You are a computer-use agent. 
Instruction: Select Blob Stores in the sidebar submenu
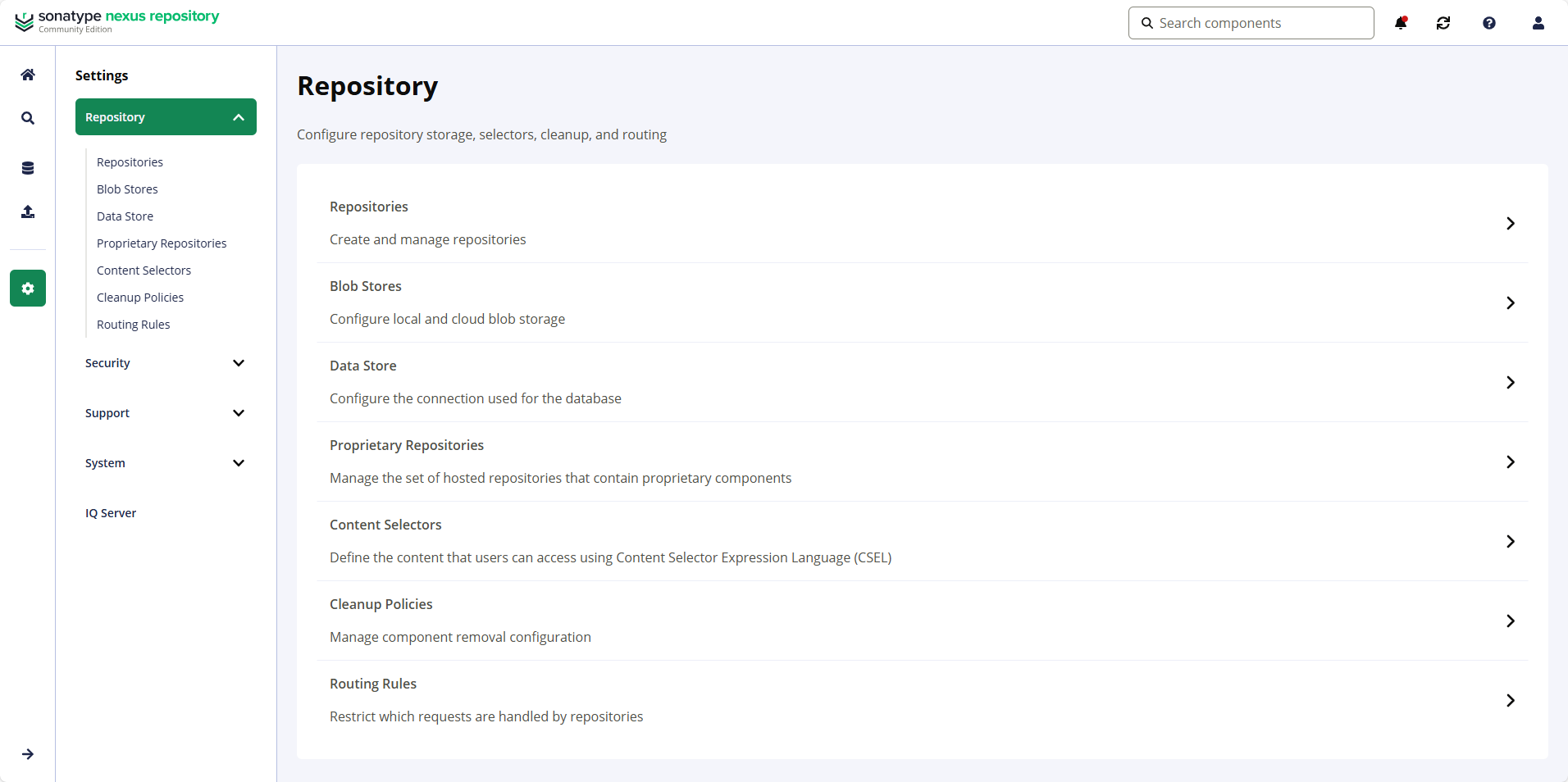127,189
